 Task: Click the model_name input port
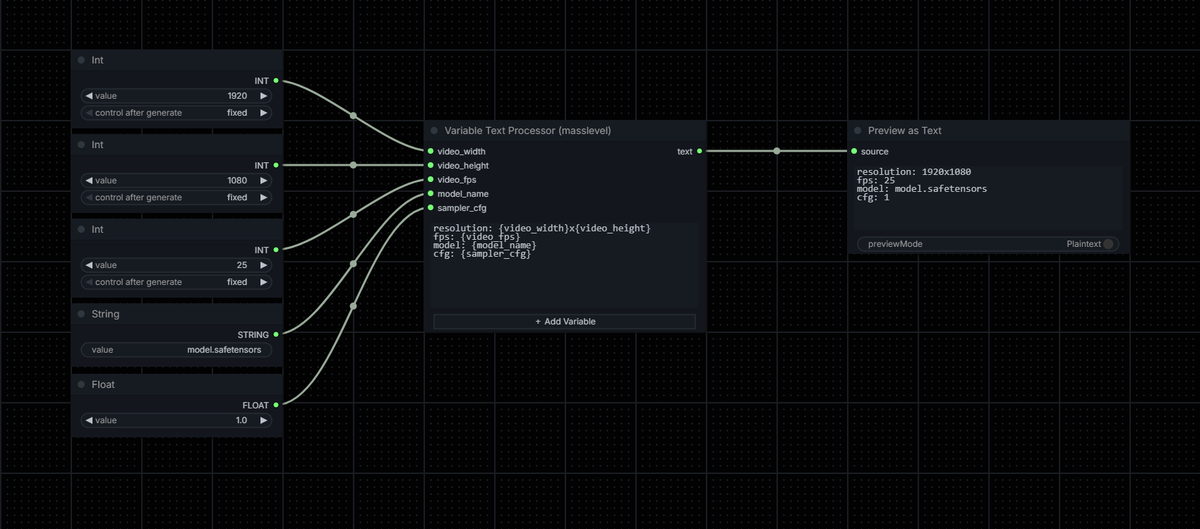point(430,194)
